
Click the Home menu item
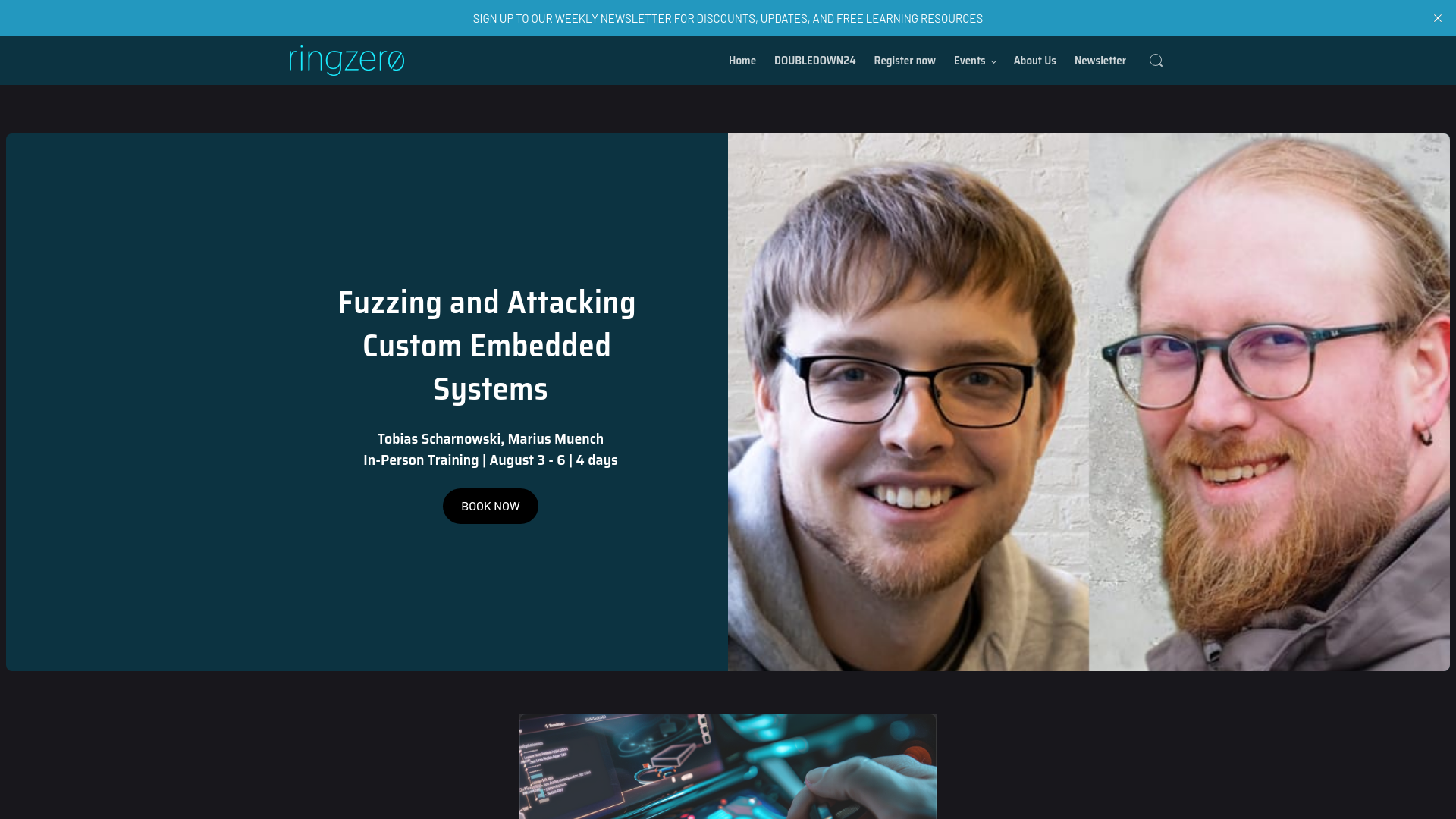742,60
